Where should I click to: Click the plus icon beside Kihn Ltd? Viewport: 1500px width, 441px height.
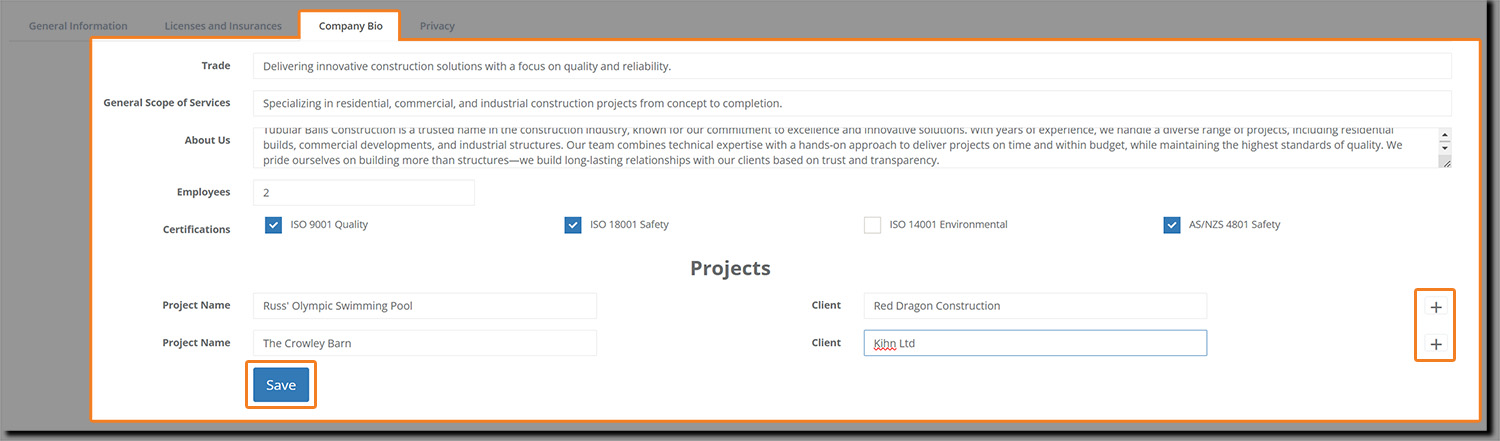tap(1436, 344)
